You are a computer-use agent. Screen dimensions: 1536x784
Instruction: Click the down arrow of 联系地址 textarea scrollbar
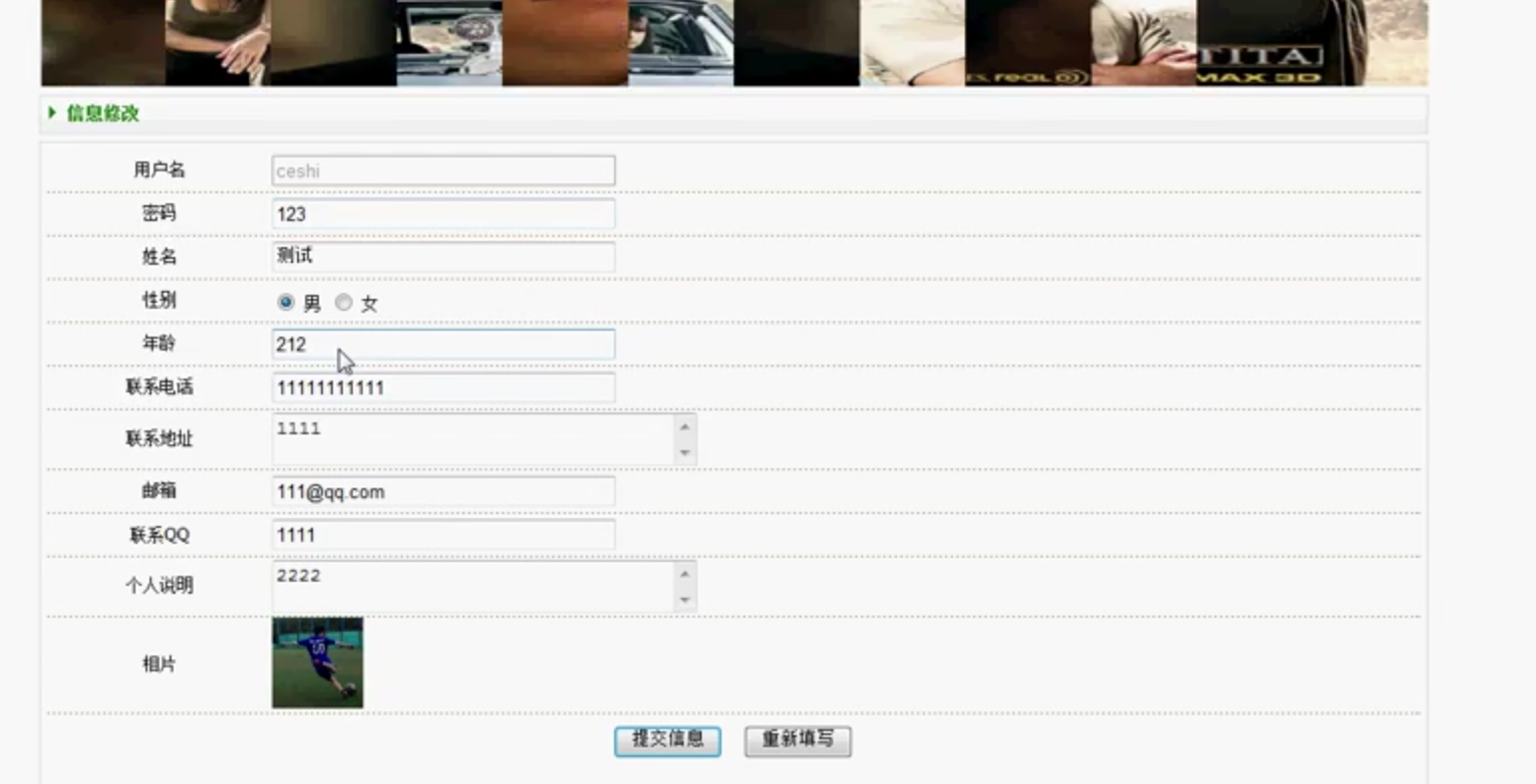point(685,453)
